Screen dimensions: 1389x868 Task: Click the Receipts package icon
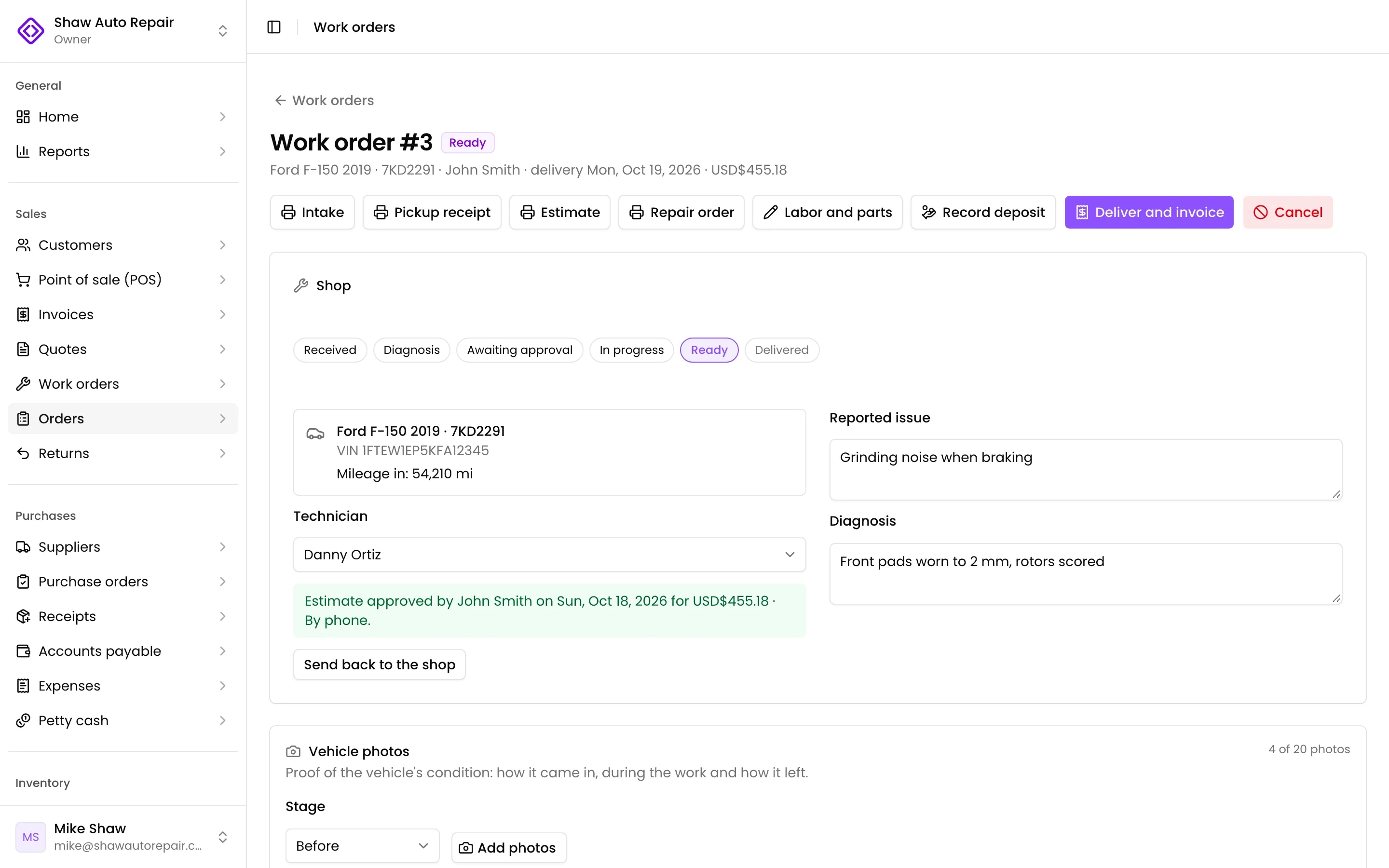(23, 616)
